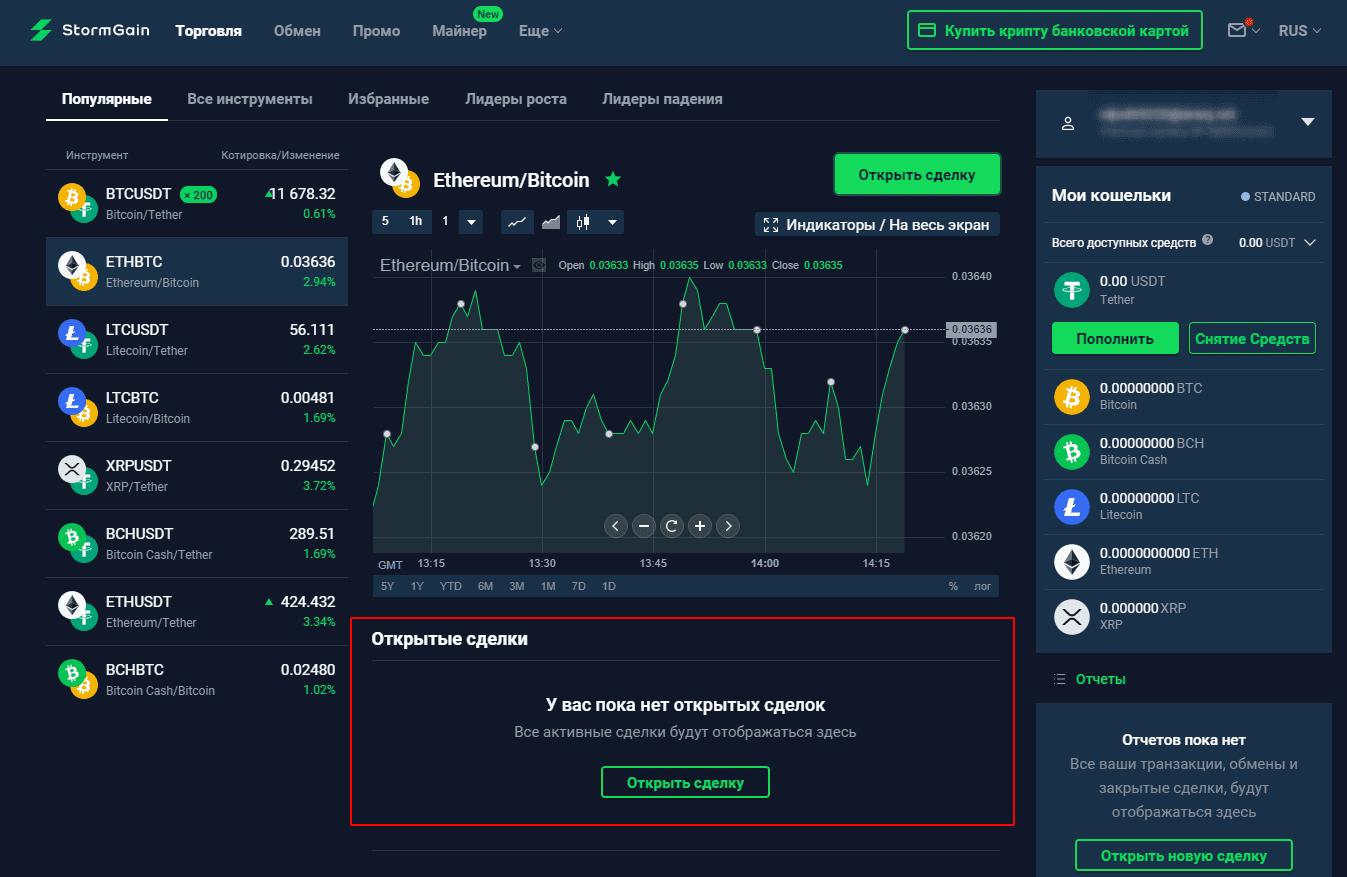1347x877 pixels.
Task: Click the Tether coin icon in wallets
Action: (x=1072, y=290)
